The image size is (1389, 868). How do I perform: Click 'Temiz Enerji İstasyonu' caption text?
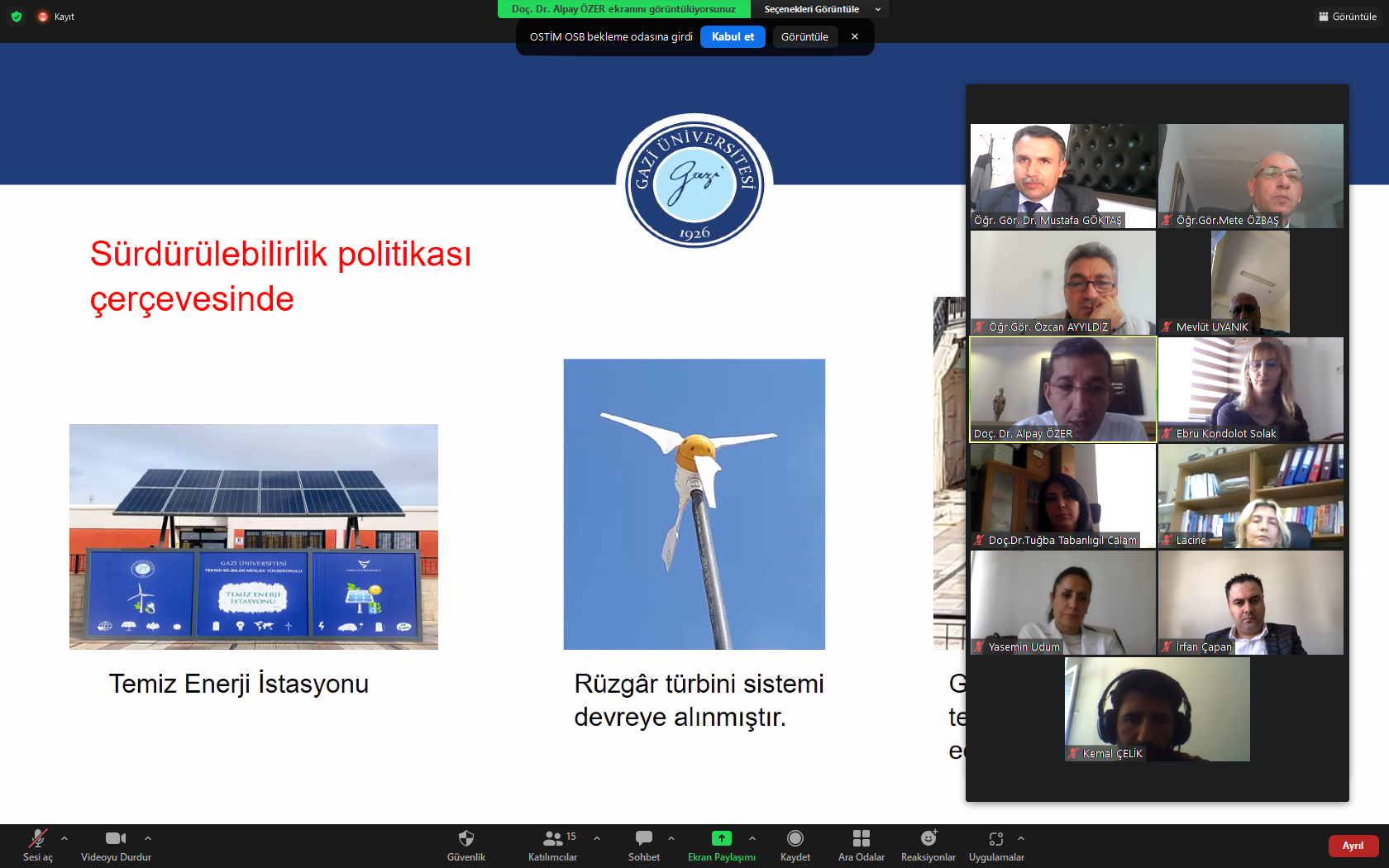point(239,684)
